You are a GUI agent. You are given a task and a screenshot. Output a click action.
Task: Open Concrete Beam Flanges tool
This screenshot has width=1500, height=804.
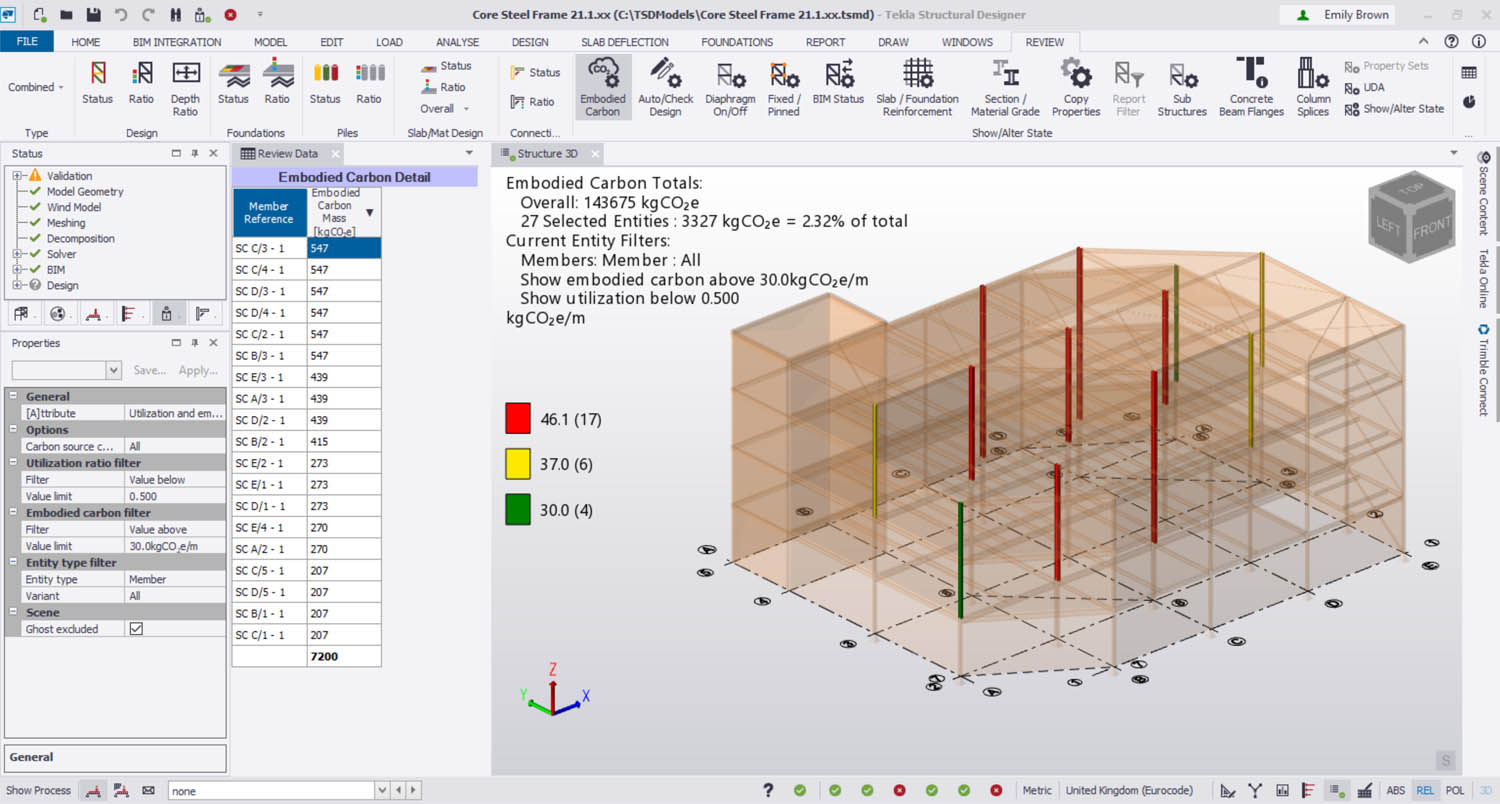(1251, 88)
